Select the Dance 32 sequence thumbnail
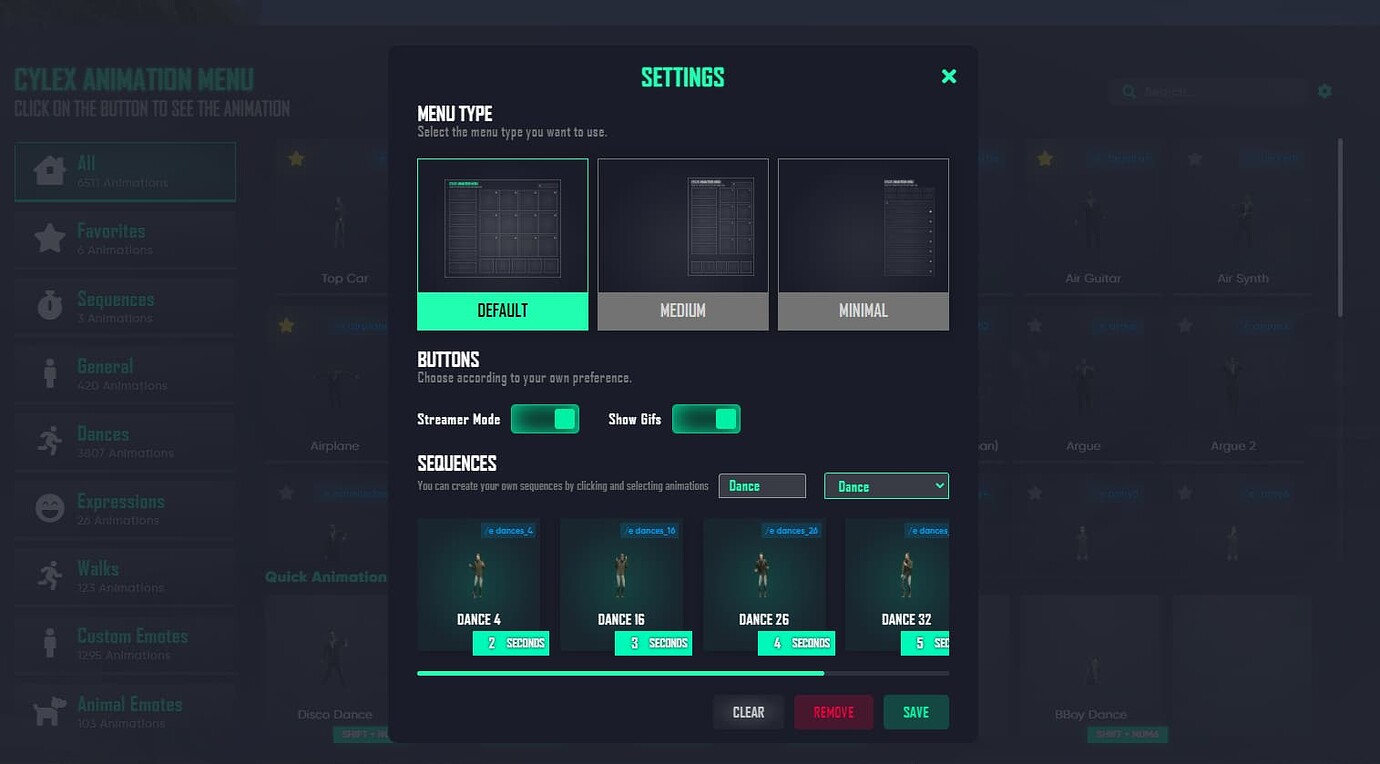This screenshot has width=1380, height=764. pos(897,586)
